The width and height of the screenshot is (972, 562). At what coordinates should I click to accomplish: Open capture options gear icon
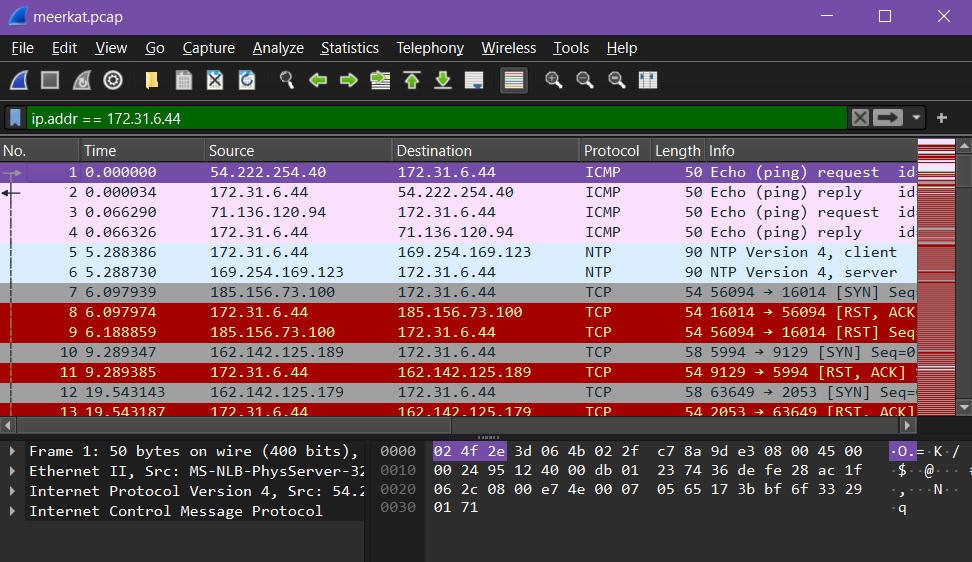click(113, 80)
